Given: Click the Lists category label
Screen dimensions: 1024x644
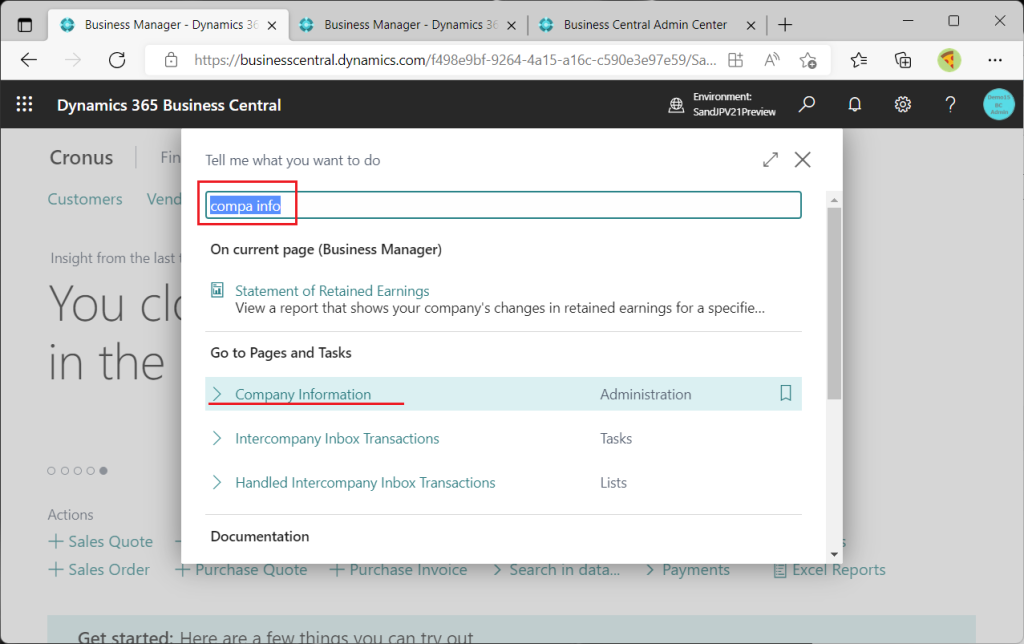Looking at the screenshot, I should [x=613, y=483].
